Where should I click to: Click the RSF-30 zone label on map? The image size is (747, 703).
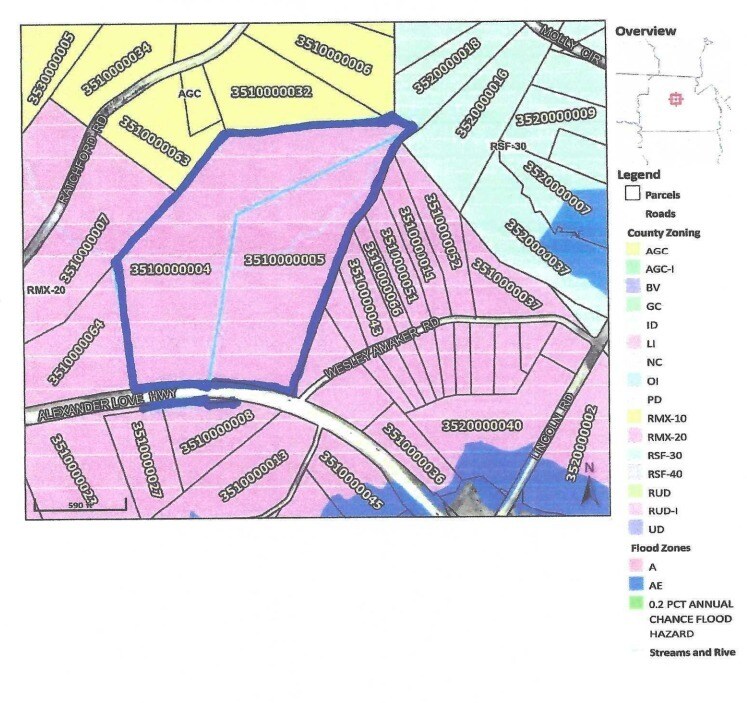tap(508, 146)
